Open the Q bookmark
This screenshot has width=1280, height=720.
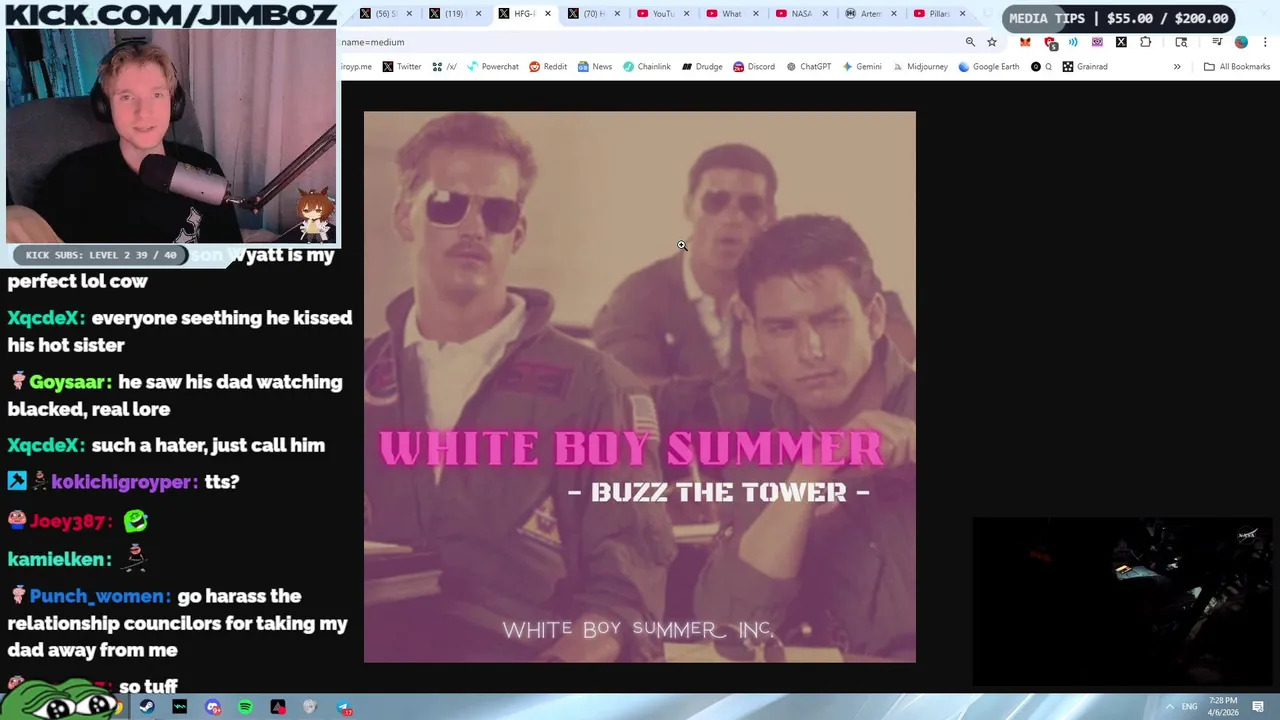1041,67
